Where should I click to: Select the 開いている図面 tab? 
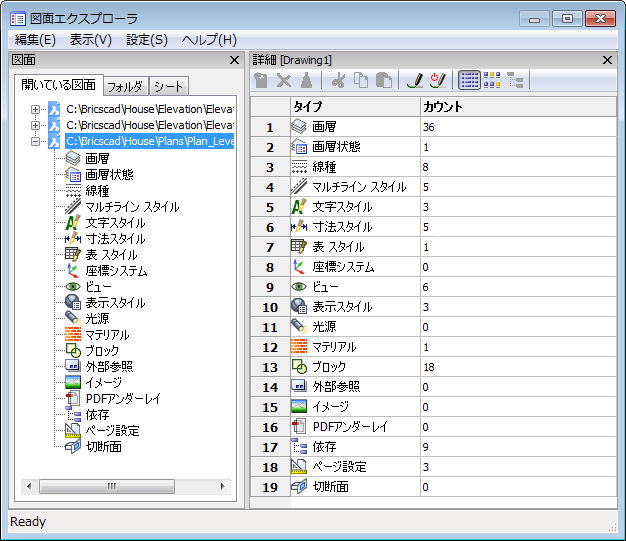(59, 85)
